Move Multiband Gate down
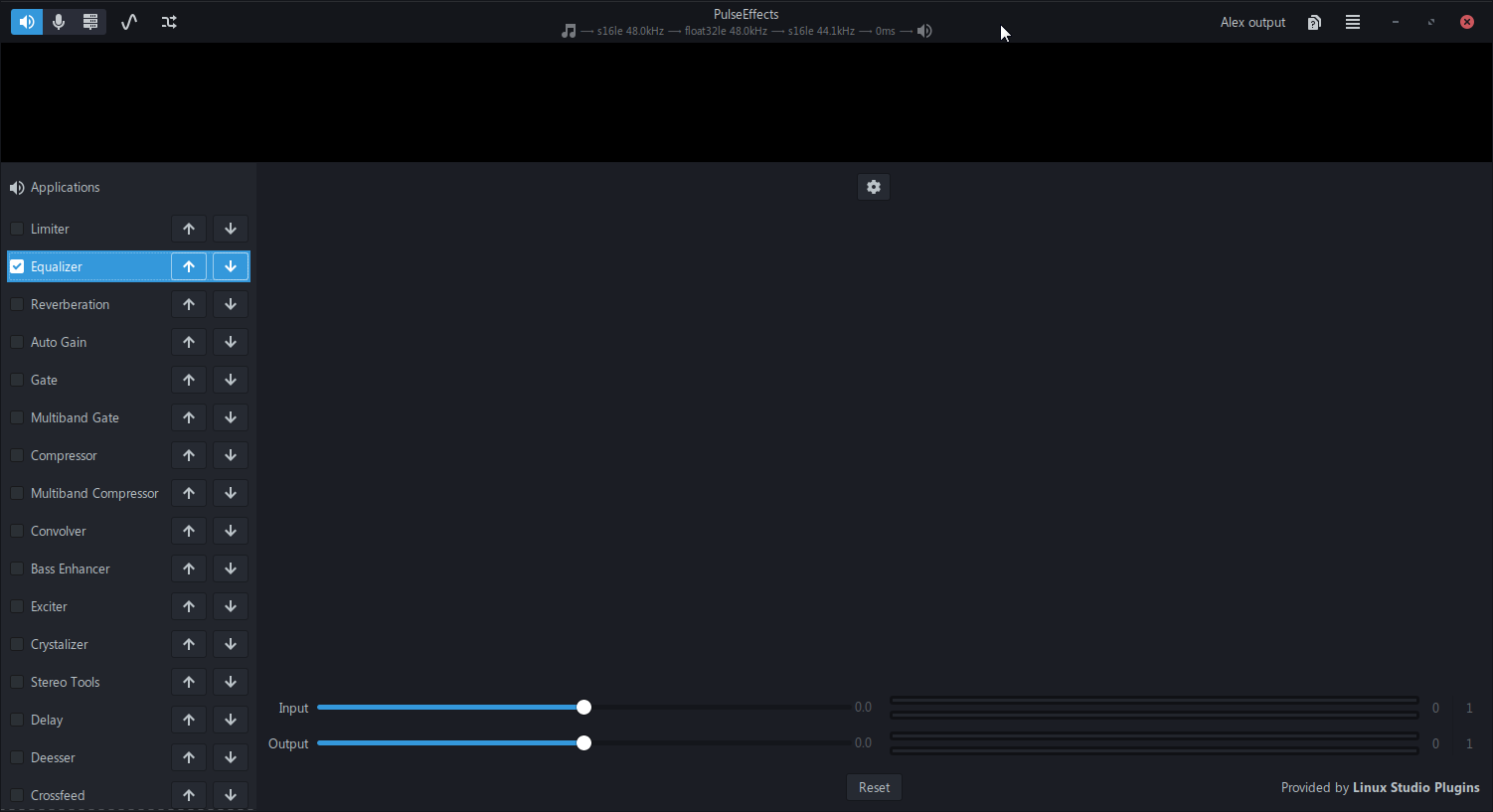This screenshot has width=1493, height=812. point(231,417)
